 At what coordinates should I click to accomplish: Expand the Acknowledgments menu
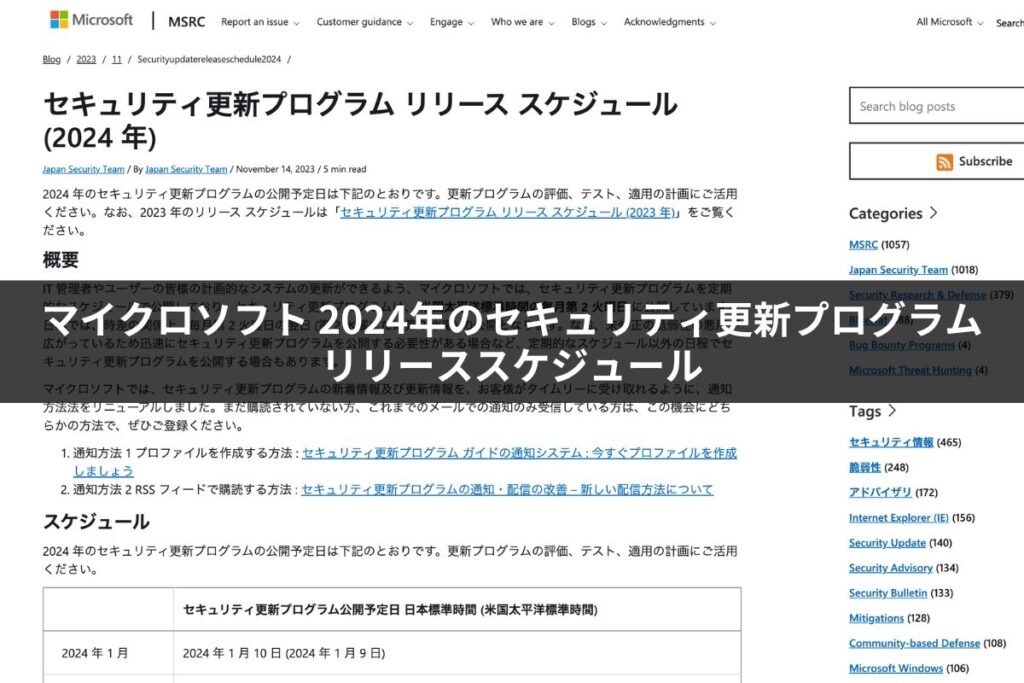tap(669, 22)
